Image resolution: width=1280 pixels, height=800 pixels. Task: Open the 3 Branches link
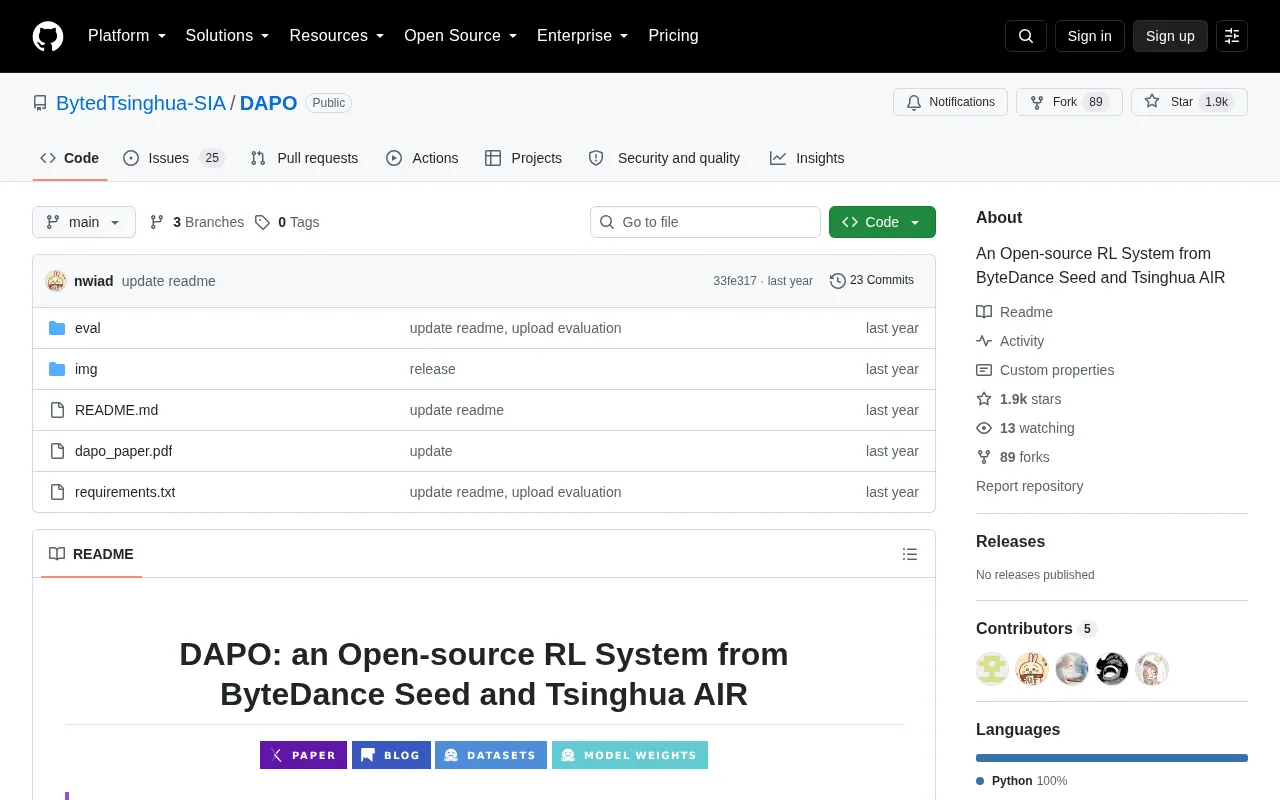coord(197,222)
